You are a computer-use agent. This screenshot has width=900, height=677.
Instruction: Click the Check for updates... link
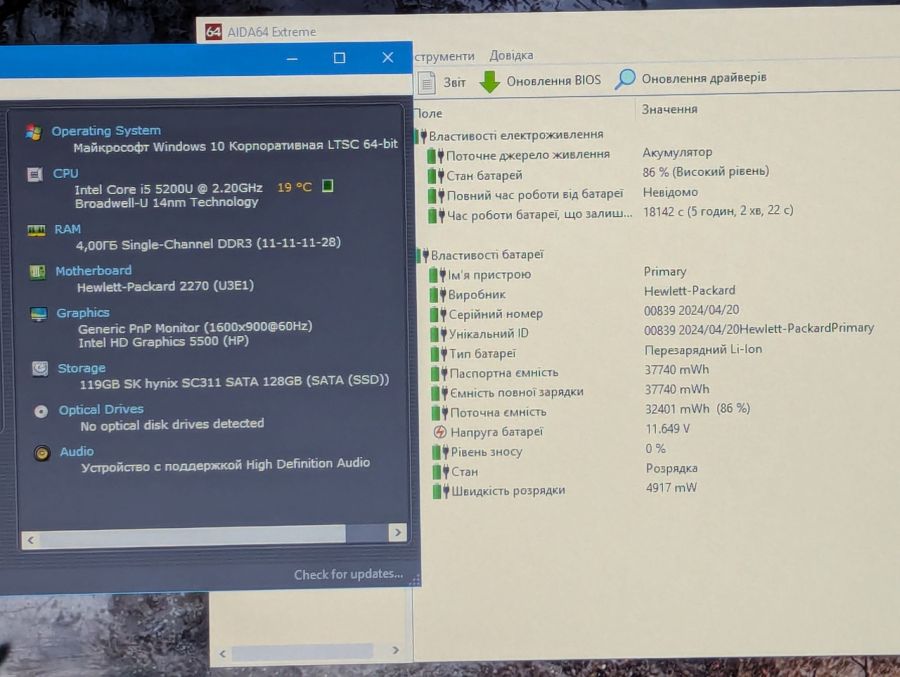click(348, 574)
